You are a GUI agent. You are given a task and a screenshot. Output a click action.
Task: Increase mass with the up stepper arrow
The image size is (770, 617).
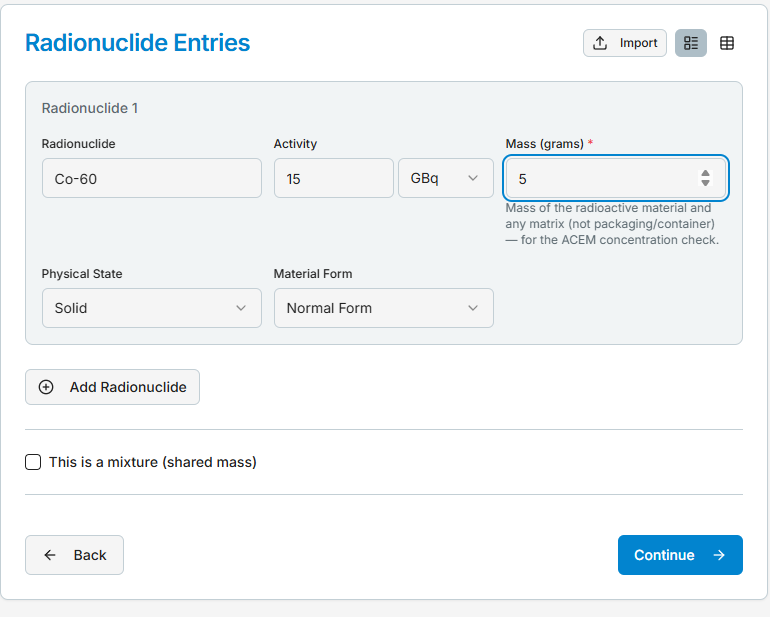tap(705, 173)
